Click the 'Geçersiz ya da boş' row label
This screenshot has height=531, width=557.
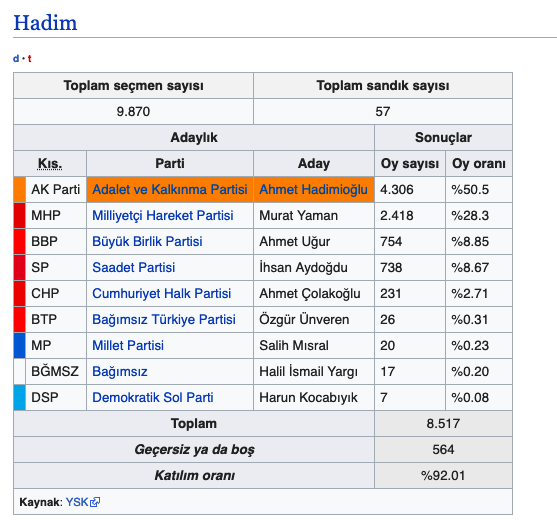[x=194, y=449]
